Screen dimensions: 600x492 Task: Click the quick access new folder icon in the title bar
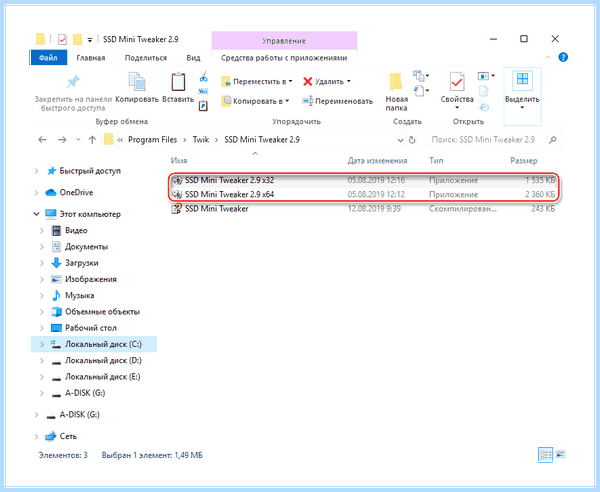coord(77,39)
